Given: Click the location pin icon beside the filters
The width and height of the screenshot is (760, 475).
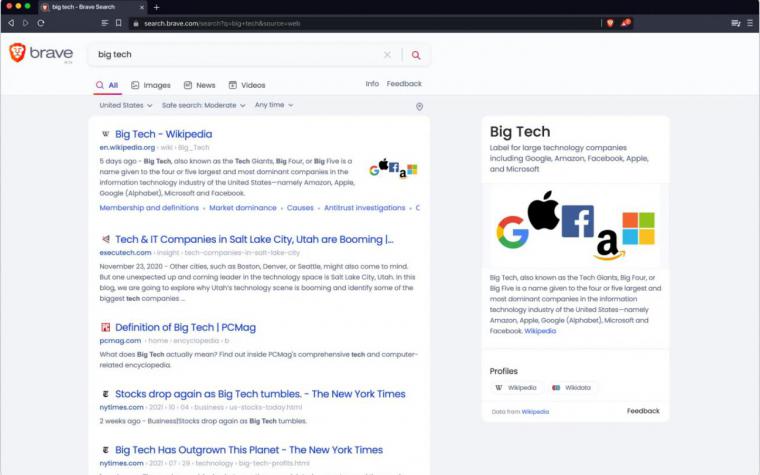Looking at the screenshot, I should click(420, 107).
